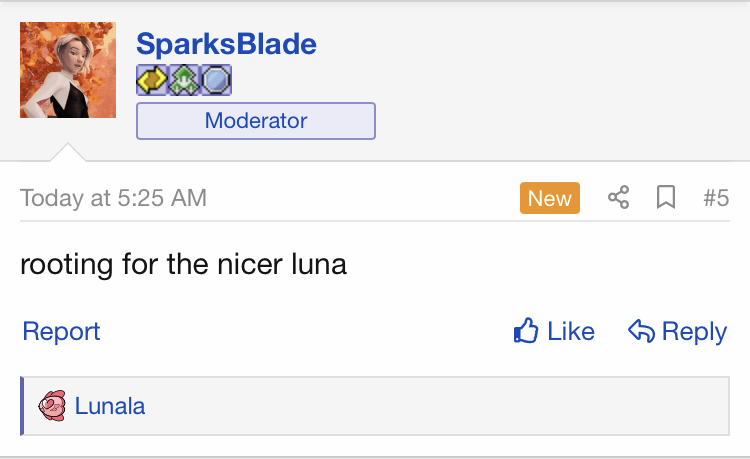Open the full reactions list bar

(375, 406)
